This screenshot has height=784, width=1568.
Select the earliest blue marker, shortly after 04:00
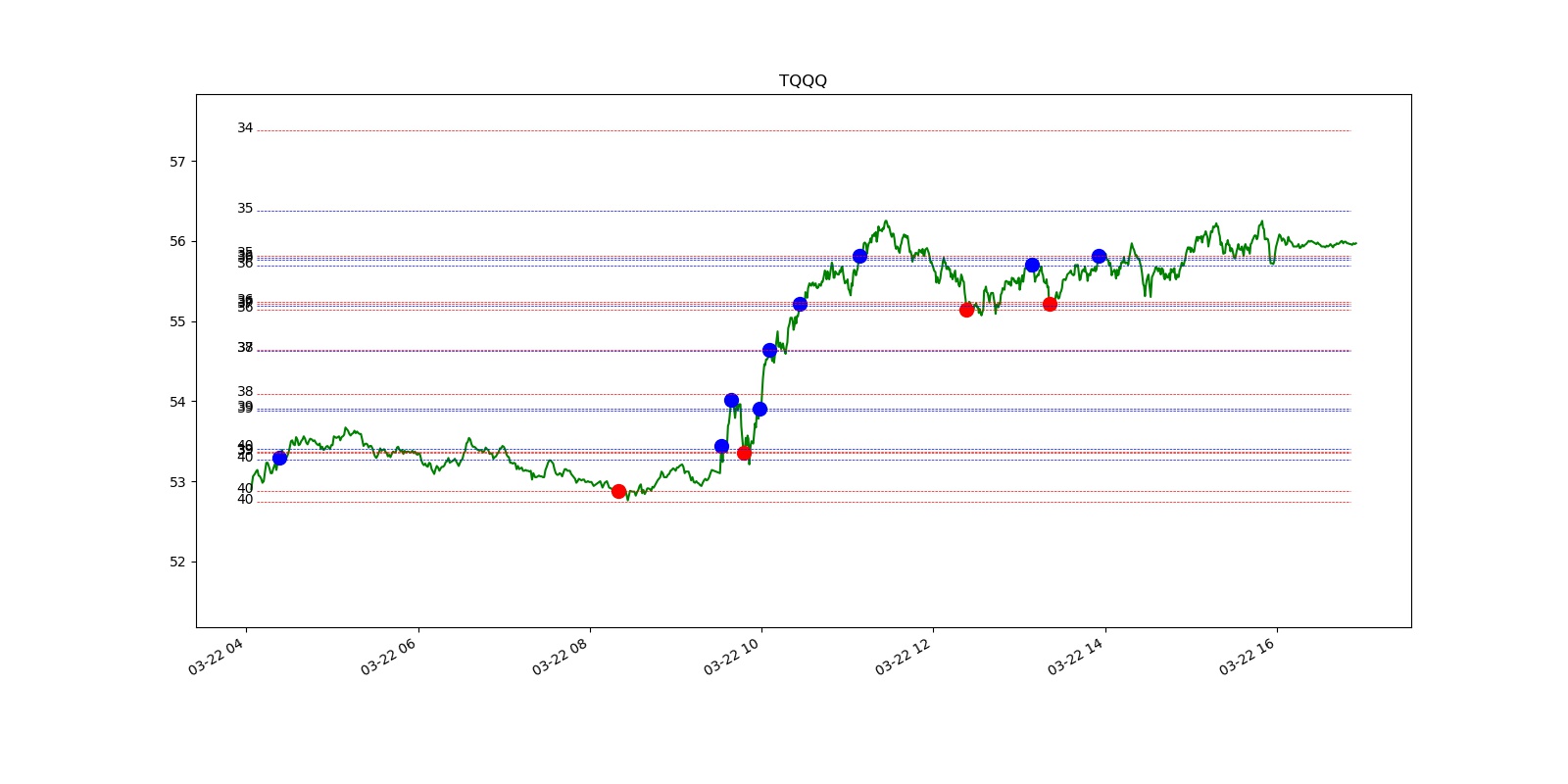tap(279, 458)
